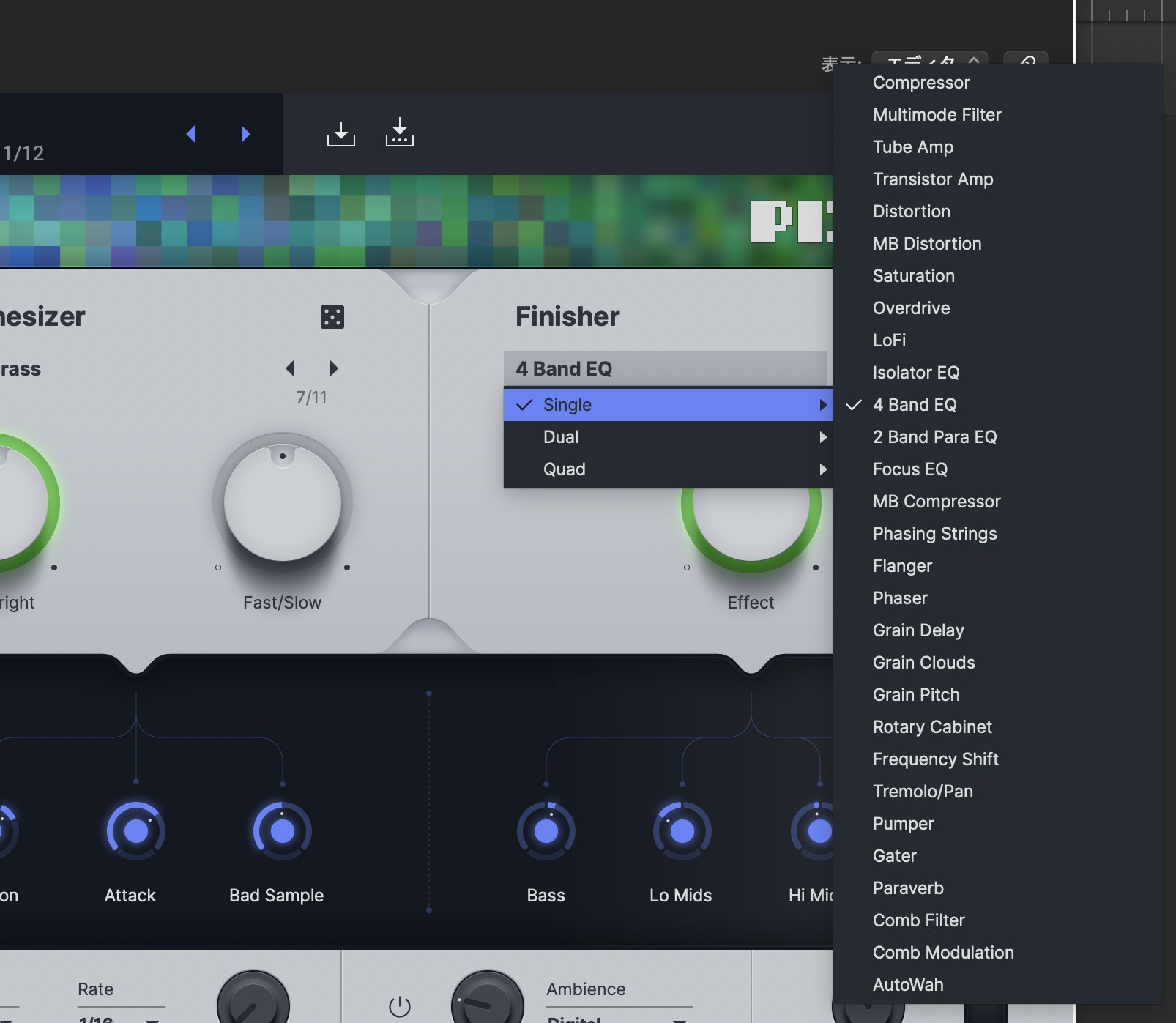1176x1023 pixels.
Task: Click the save preset download icon
Action: coord(340,133)
